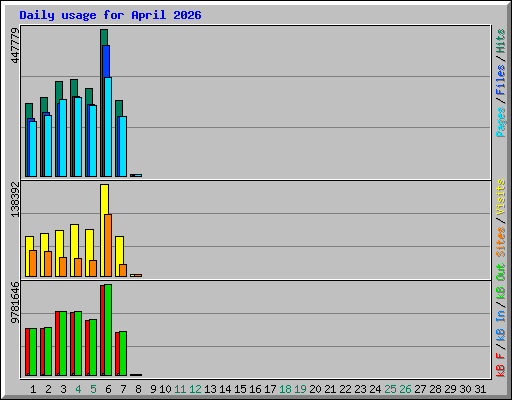The width and height of the screenshot is (512, 400).
Task: Click day 6 on the x-axis
Action: point(108,389)
